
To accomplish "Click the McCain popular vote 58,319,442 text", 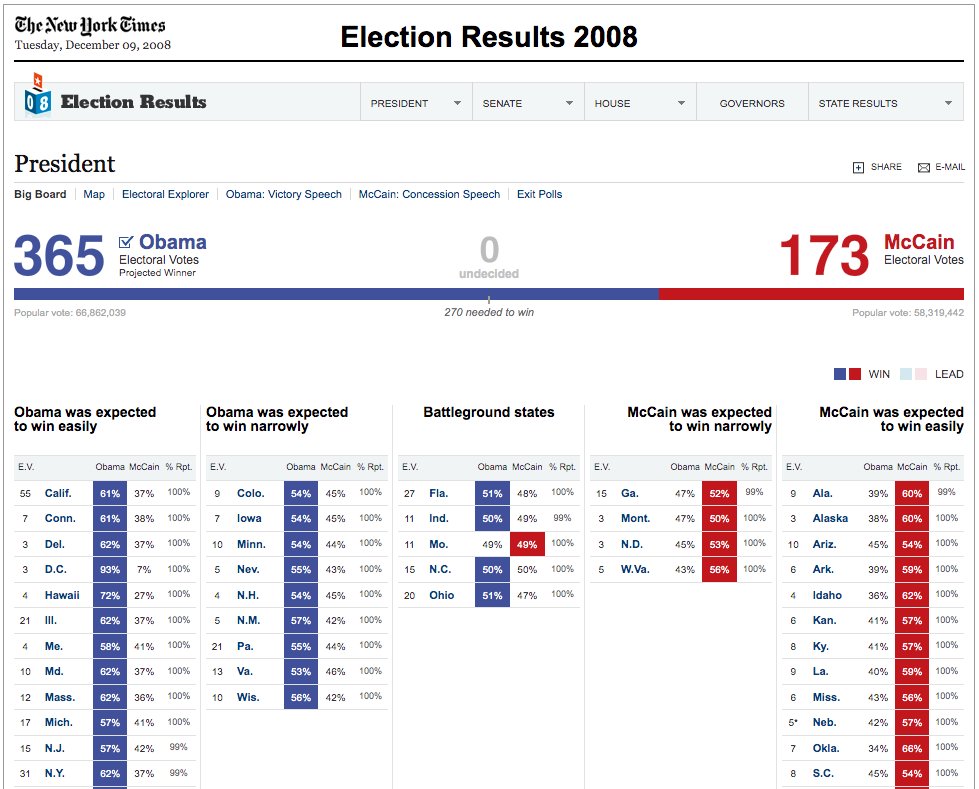I will click(x=908, y=313).
